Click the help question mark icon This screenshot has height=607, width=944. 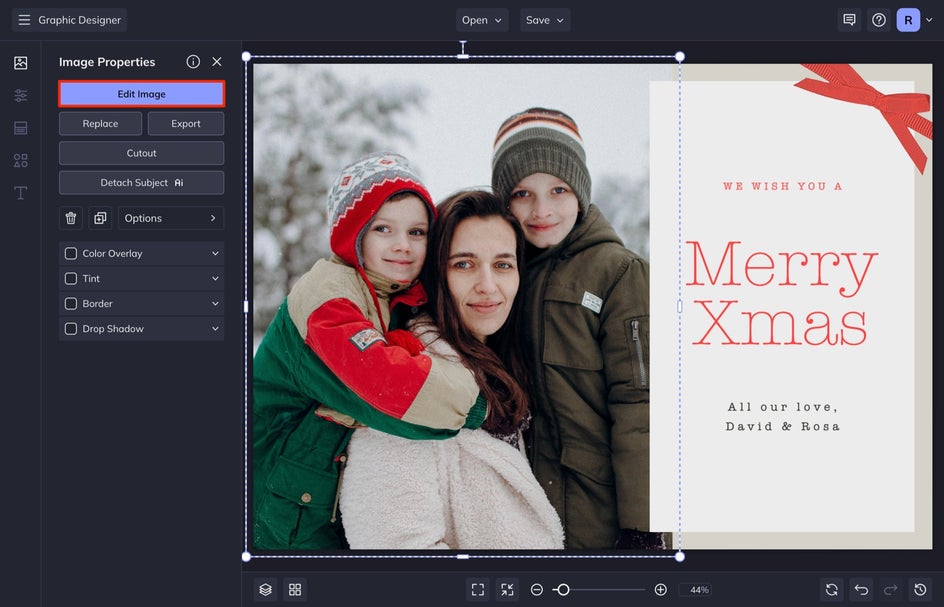[879, 20]
